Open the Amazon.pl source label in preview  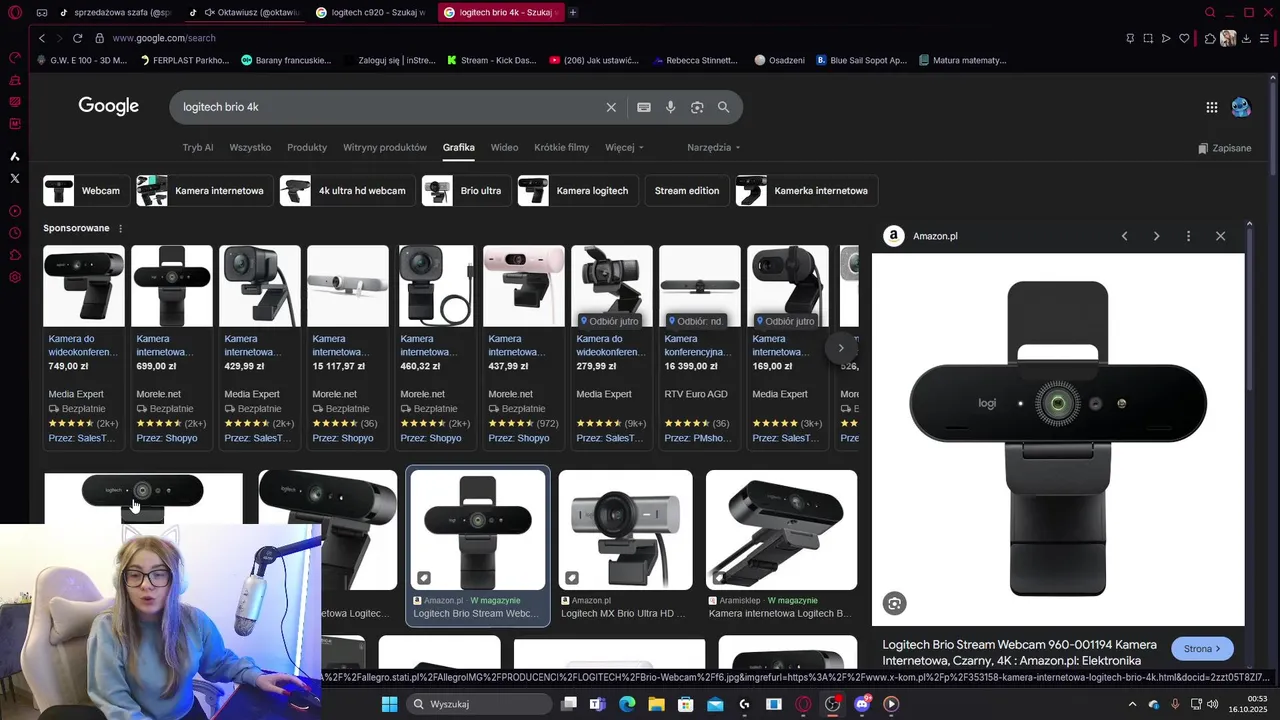pos(934,236)
